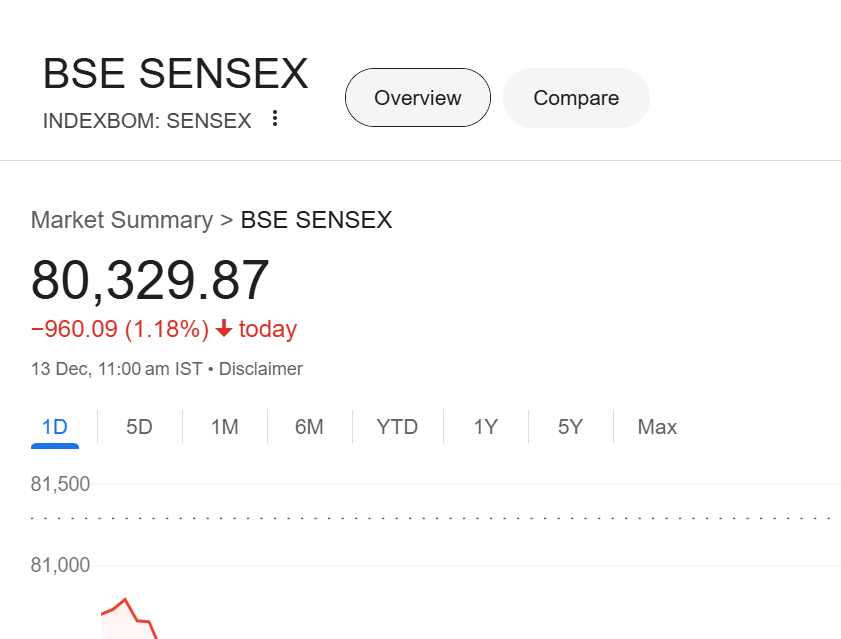Screen dimensions: 841x639
Task: Navigate to Market Summary breadcrumb link
Action: point(121,219)
